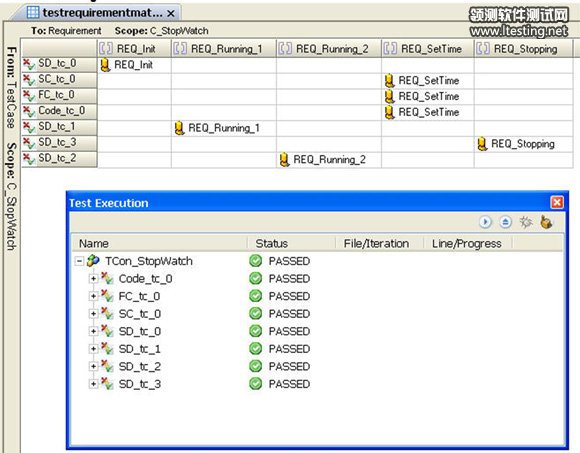
Task: Select the SC_tc_0 row header in matrix
Action: pyautogui.click(x=59, y=80)
